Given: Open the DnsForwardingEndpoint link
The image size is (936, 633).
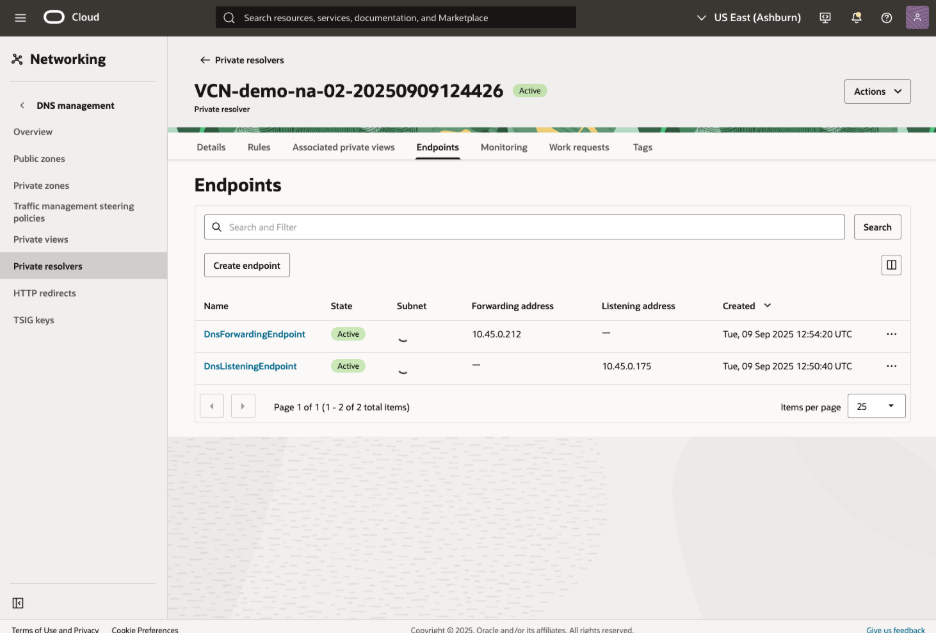Looking at the screenshot, I should click(x=254, y=334).
